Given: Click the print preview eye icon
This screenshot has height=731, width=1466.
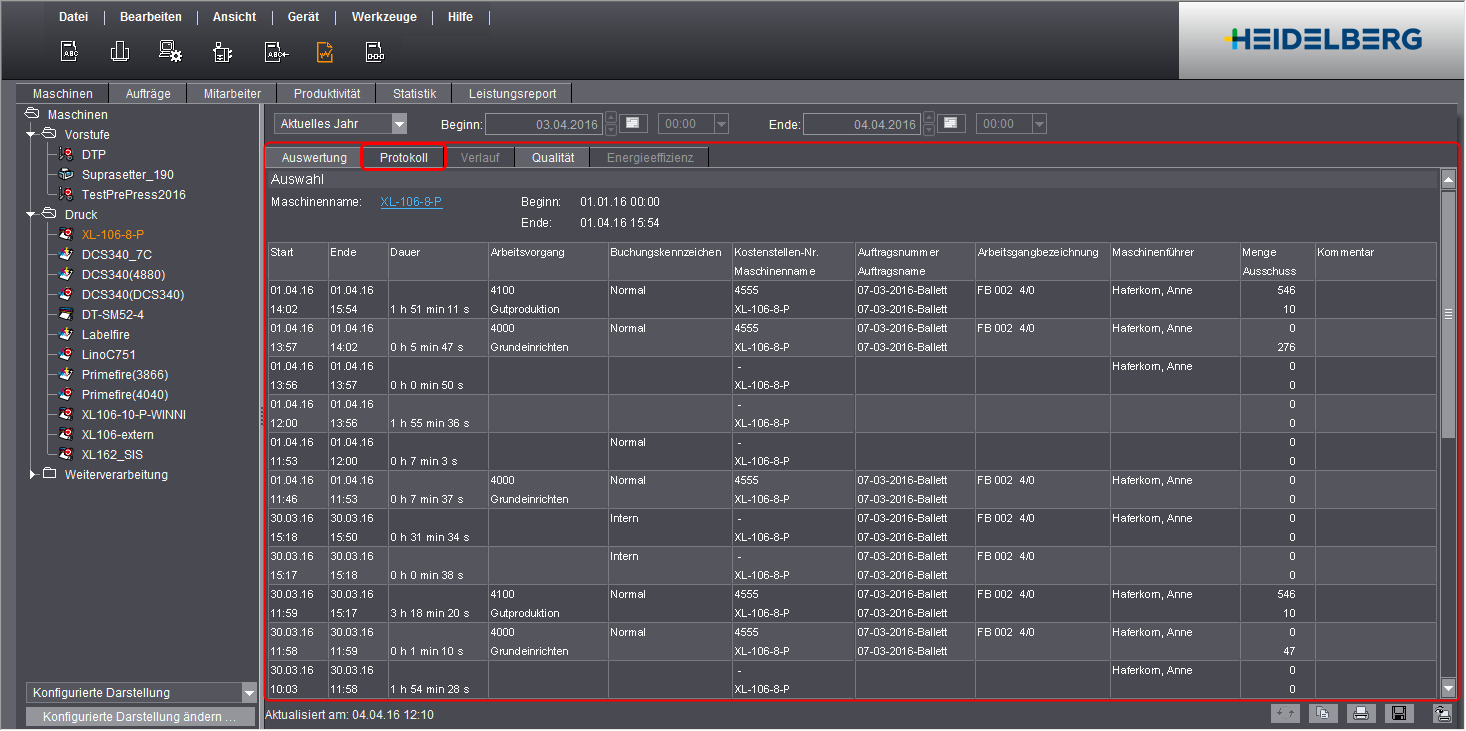Looking at the screenshot, I should 1442,713.
